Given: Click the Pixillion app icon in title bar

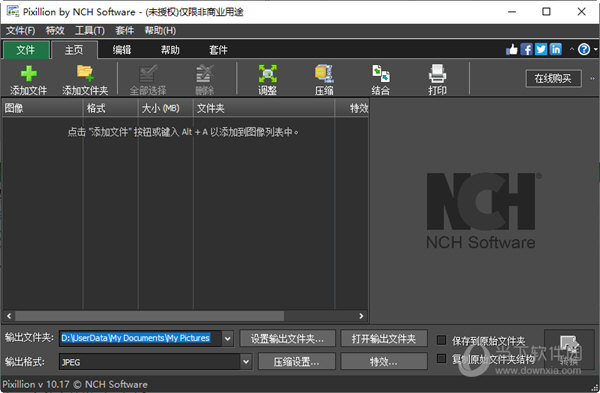Looking at the screenshot, I should (x=13, y=11).
